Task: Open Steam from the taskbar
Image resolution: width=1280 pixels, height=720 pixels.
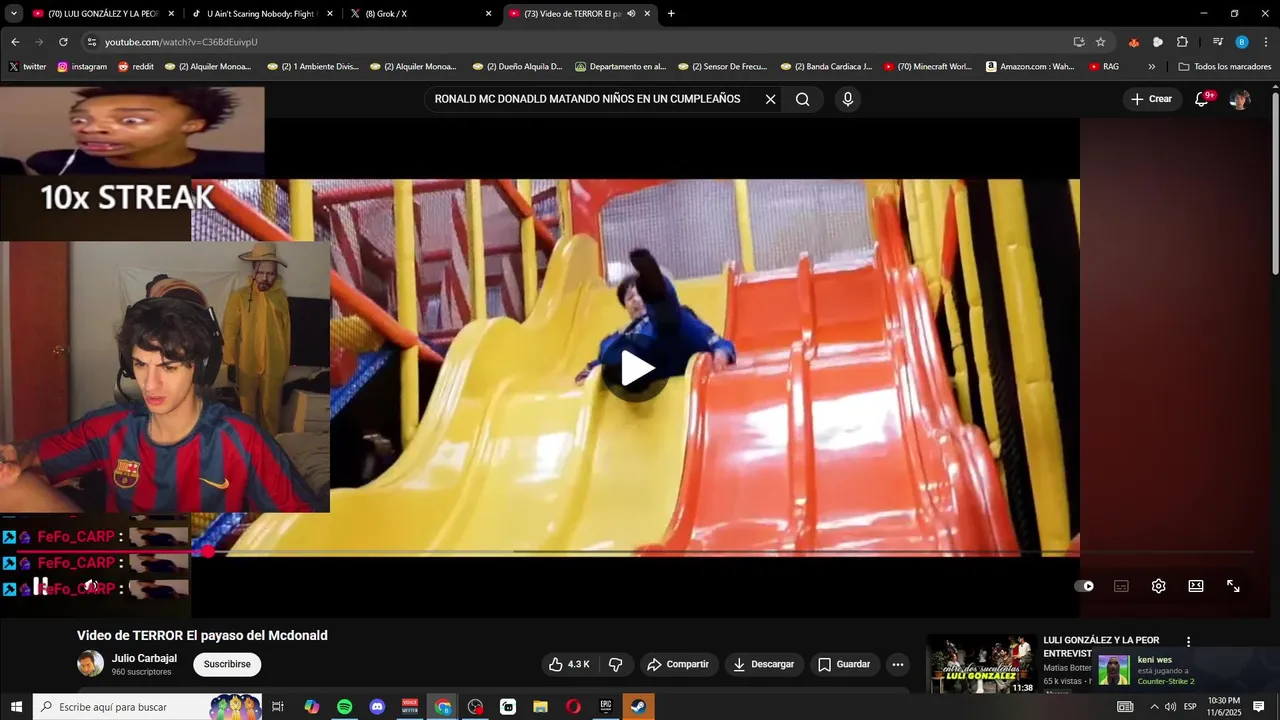Action: pyautogui.click(x=638, y=707)
